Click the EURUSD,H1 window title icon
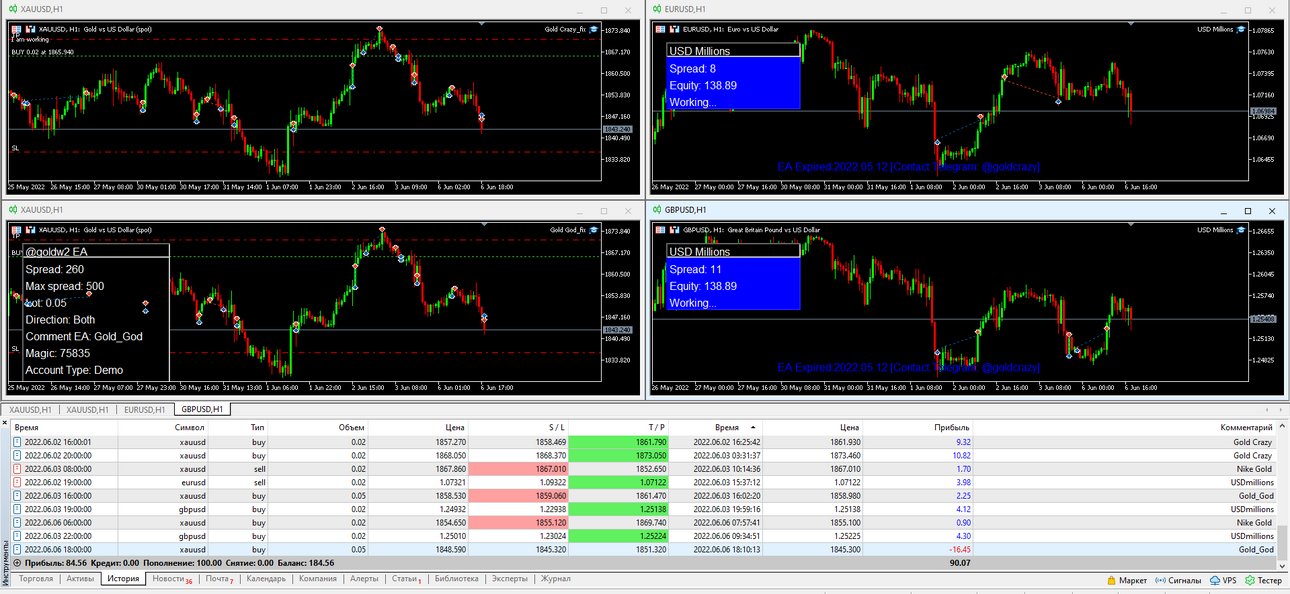This screenshot has height=594, width=1290. [658, 9]
